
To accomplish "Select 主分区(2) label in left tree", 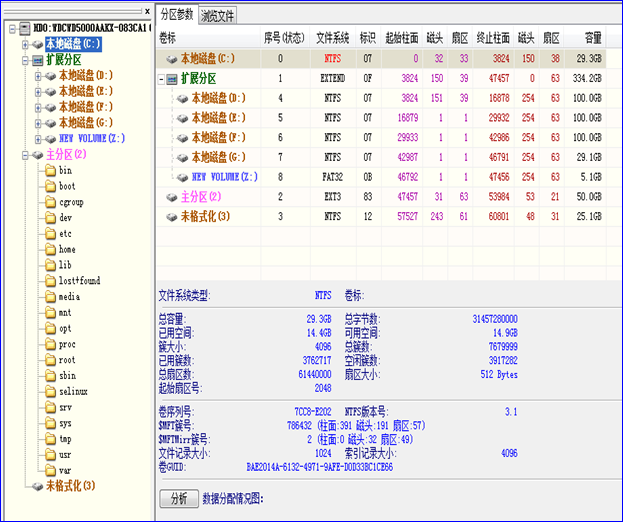I will pos(66,155).
